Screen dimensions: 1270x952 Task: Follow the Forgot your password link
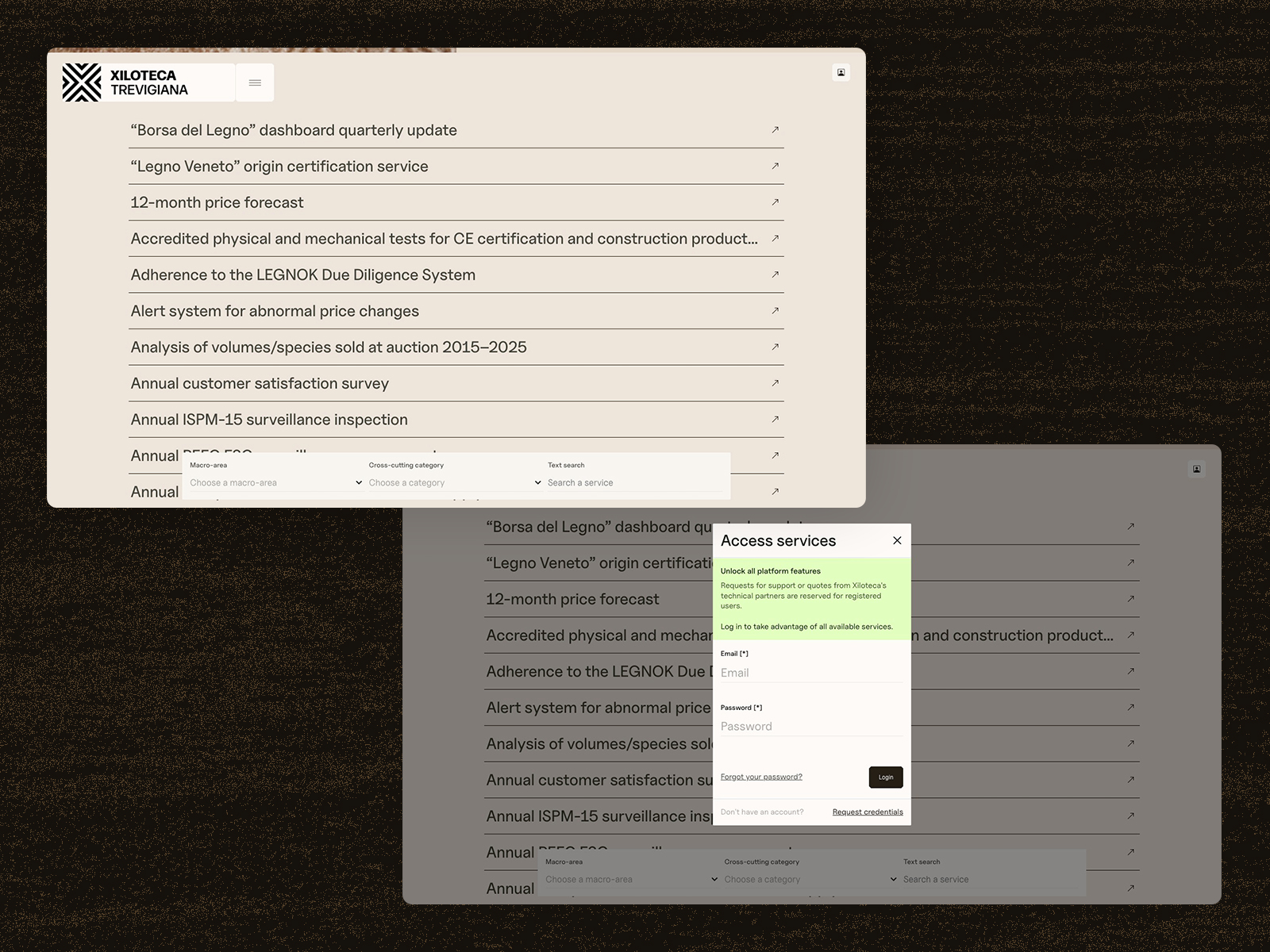tap(761, 777)
